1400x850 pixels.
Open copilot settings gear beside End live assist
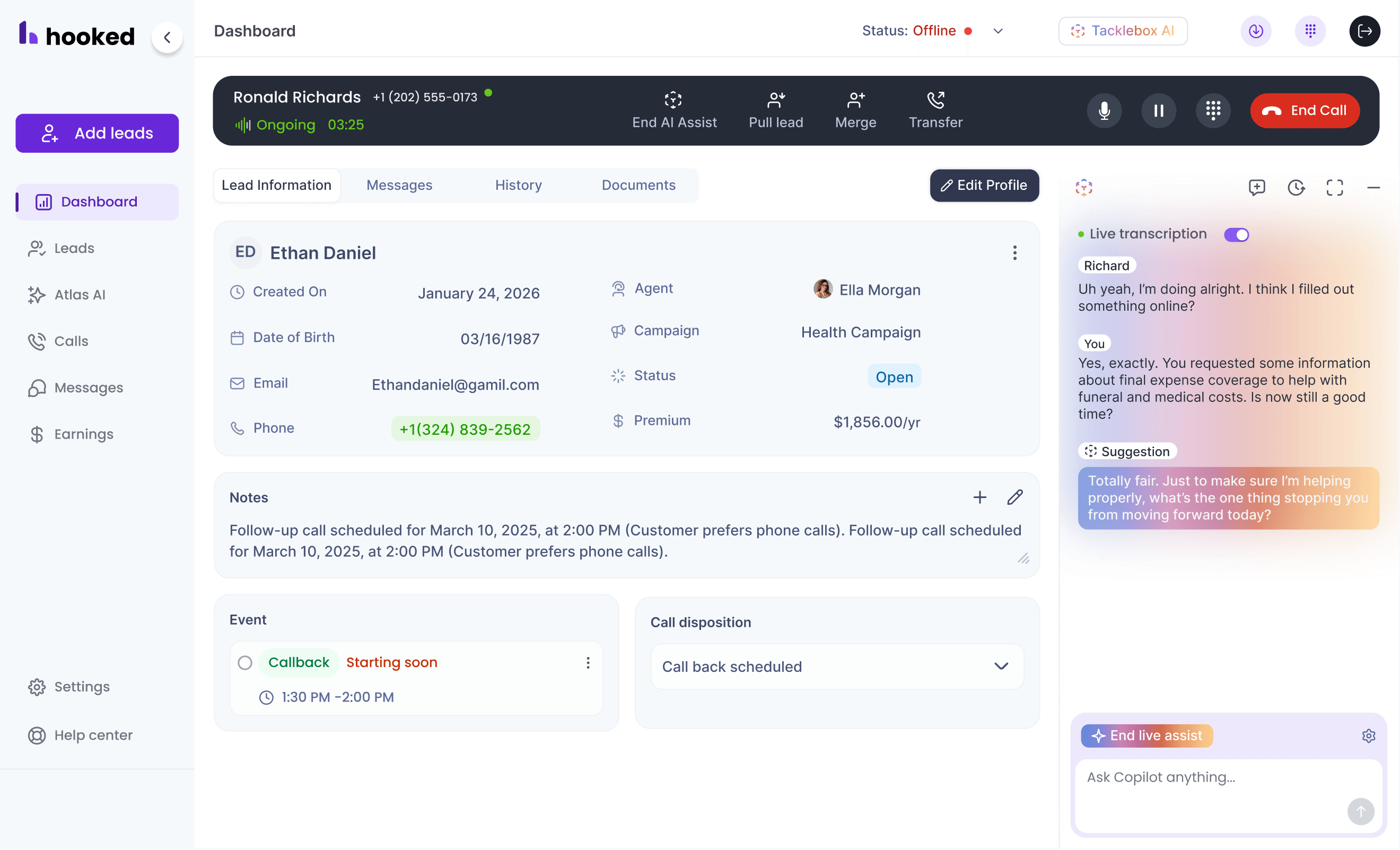[1368, 735]
